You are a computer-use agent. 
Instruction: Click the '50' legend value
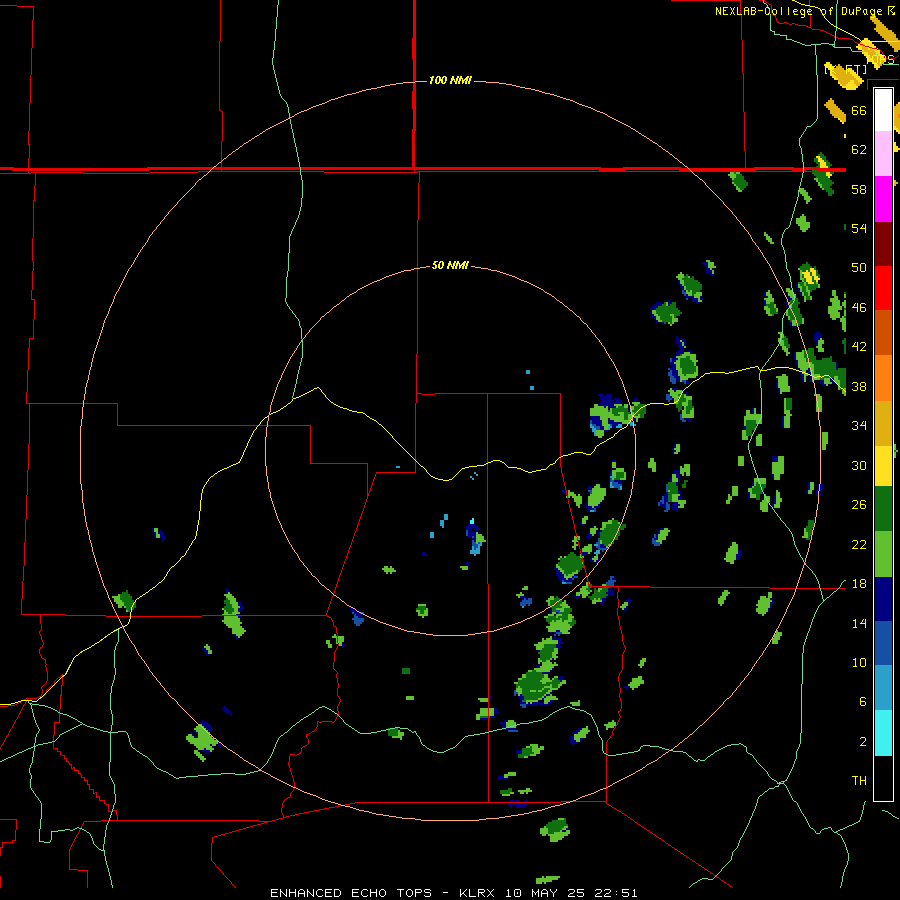(859, 268)
